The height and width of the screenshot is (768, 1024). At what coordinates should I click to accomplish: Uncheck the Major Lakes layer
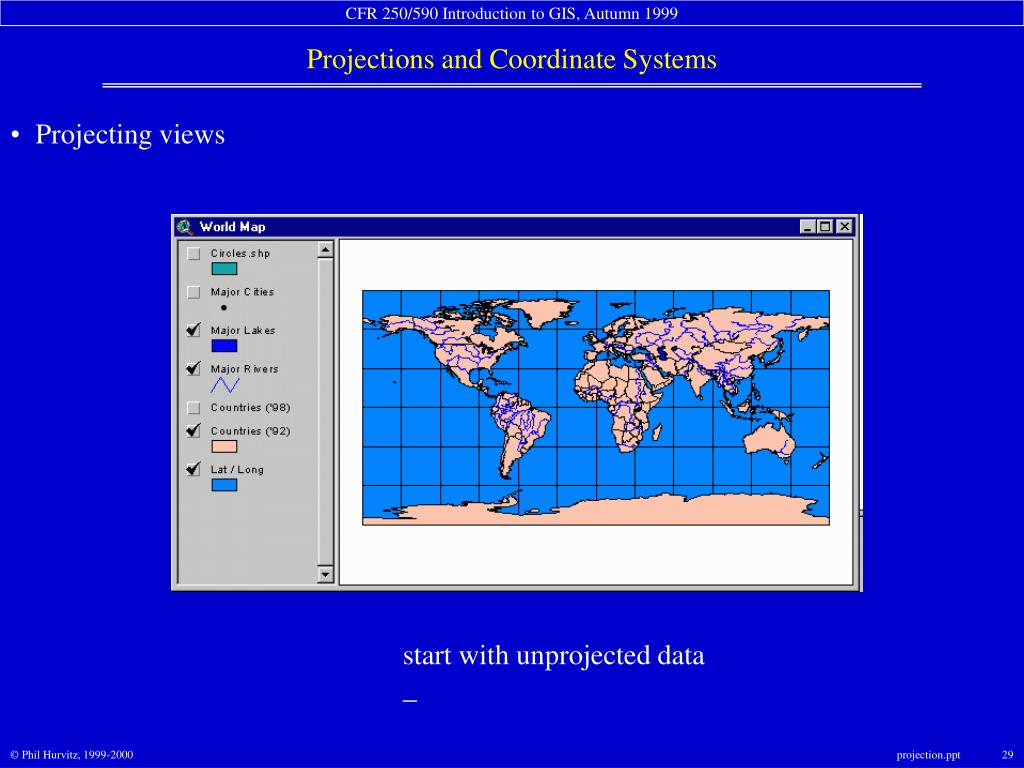pos(193,330)
